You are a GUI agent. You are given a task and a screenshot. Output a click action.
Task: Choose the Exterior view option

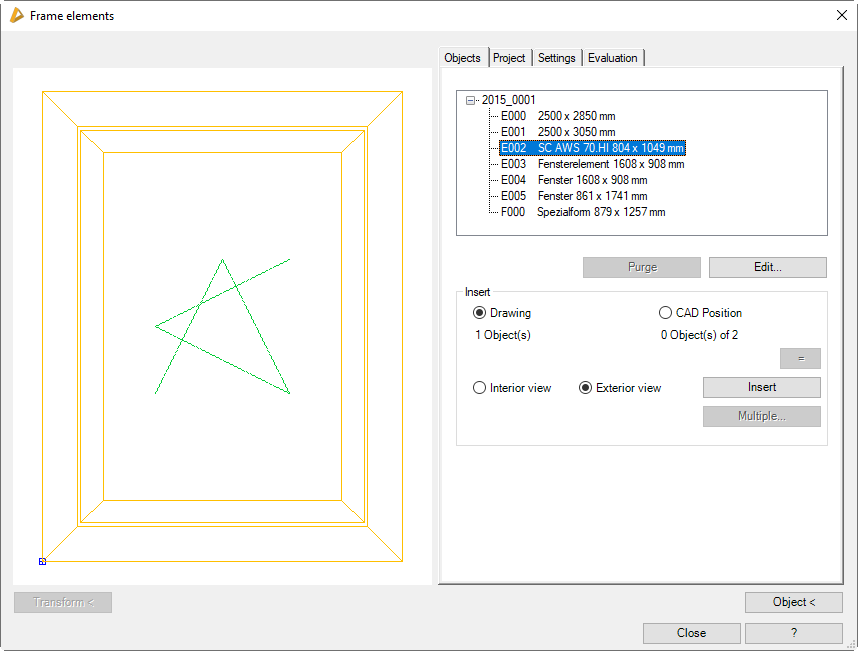tap(586, 388)
